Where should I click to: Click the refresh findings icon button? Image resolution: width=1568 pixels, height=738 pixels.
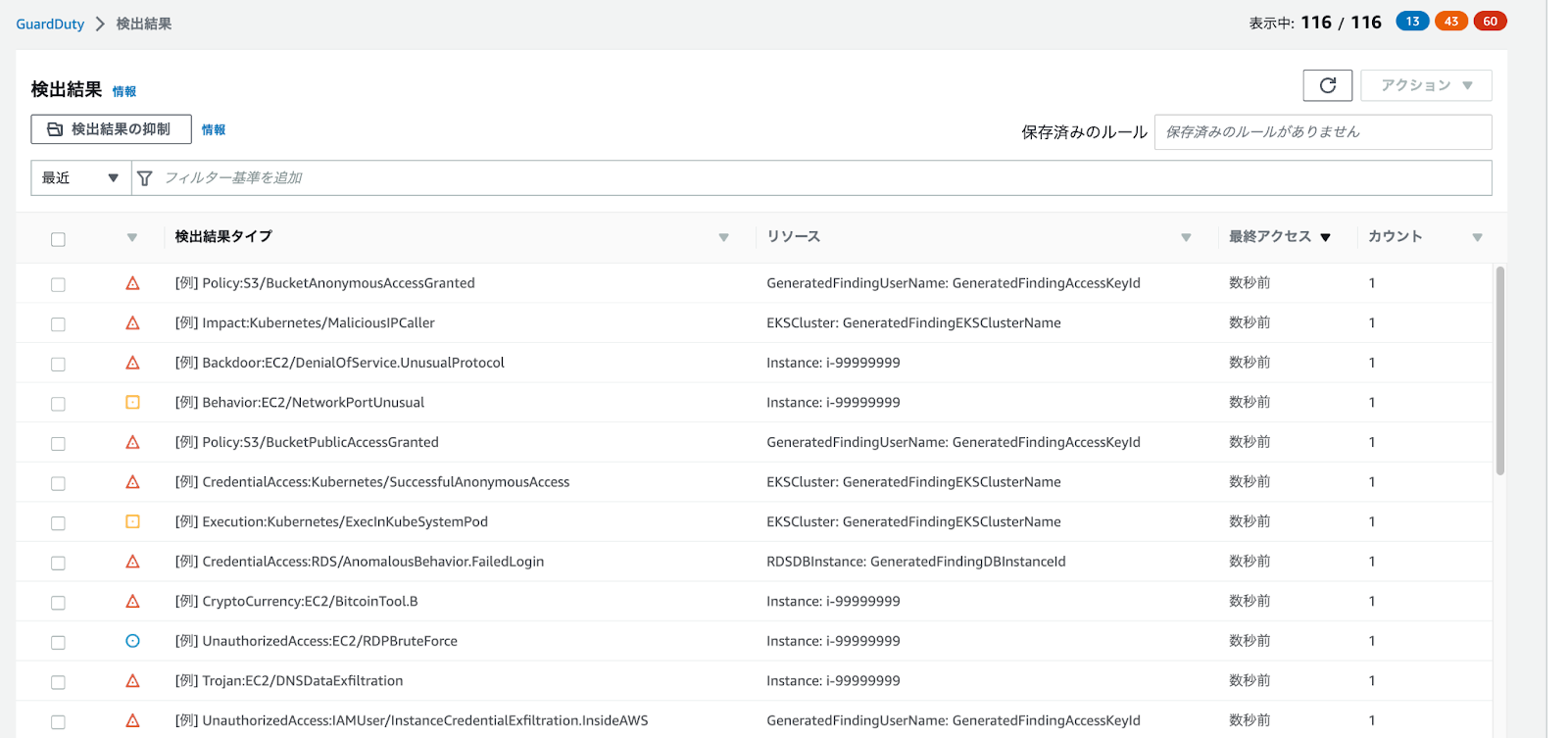click(x=1327, y=85)
